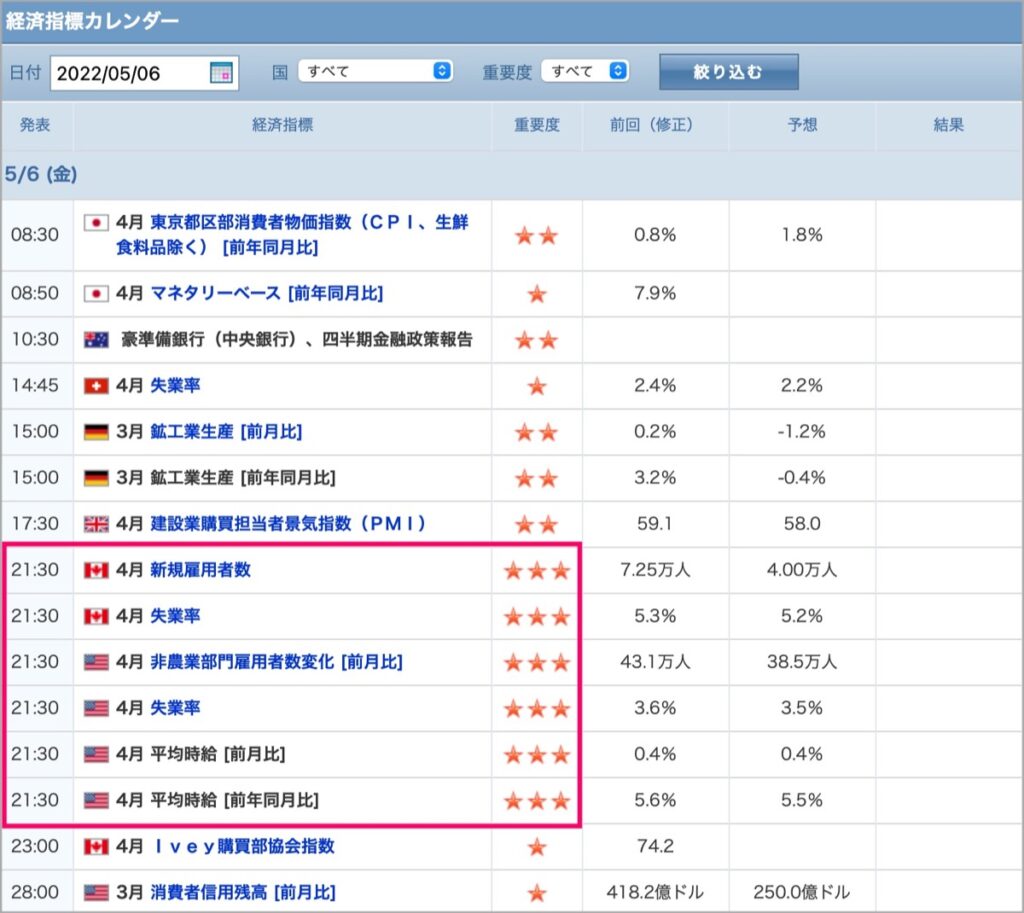Click the 予想 column header
Screen dimensions: 1024x913
coord(802,125)
